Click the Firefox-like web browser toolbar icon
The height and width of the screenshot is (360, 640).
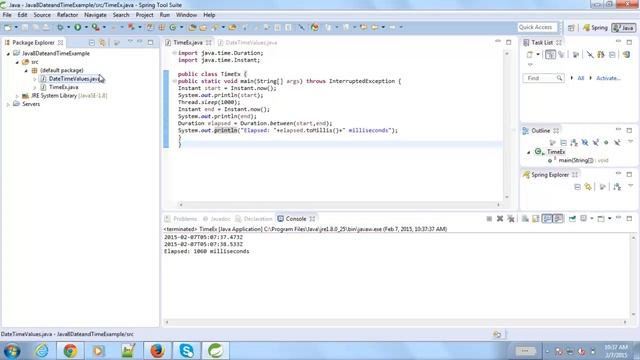[315, 27]
